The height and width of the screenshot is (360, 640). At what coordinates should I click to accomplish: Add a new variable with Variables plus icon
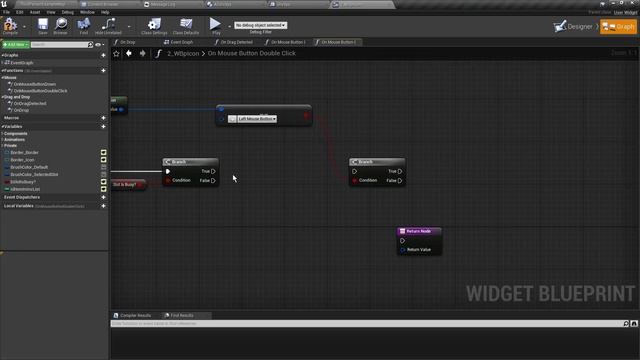(x=103, y=127)
